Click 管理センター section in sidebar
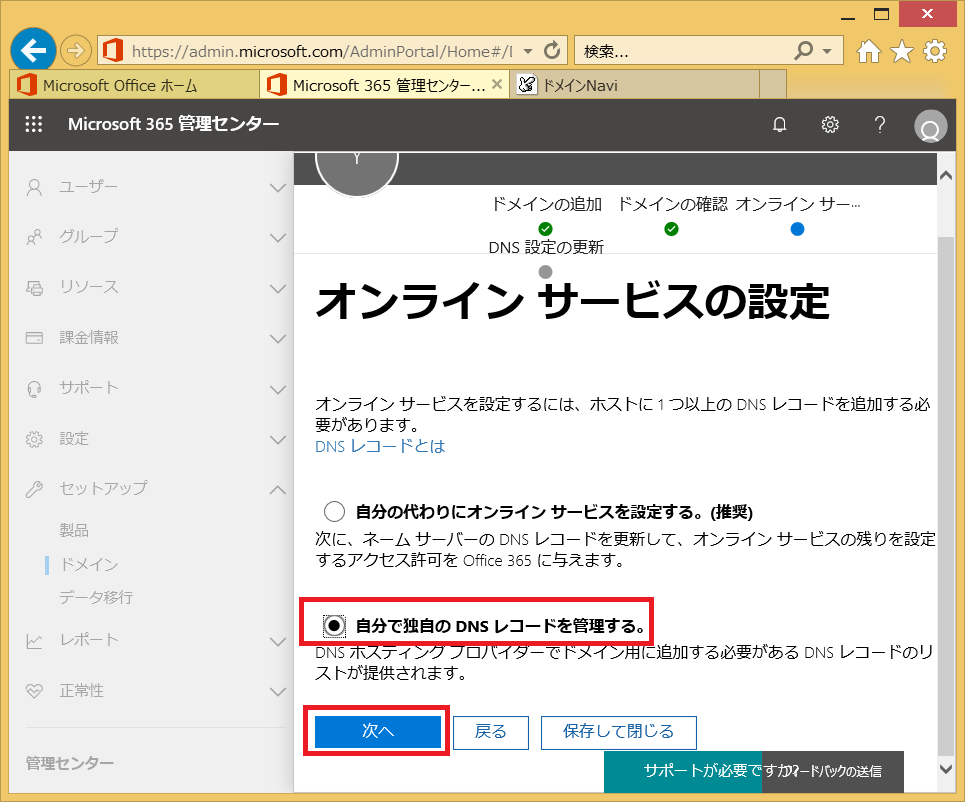 pos(70,763)
